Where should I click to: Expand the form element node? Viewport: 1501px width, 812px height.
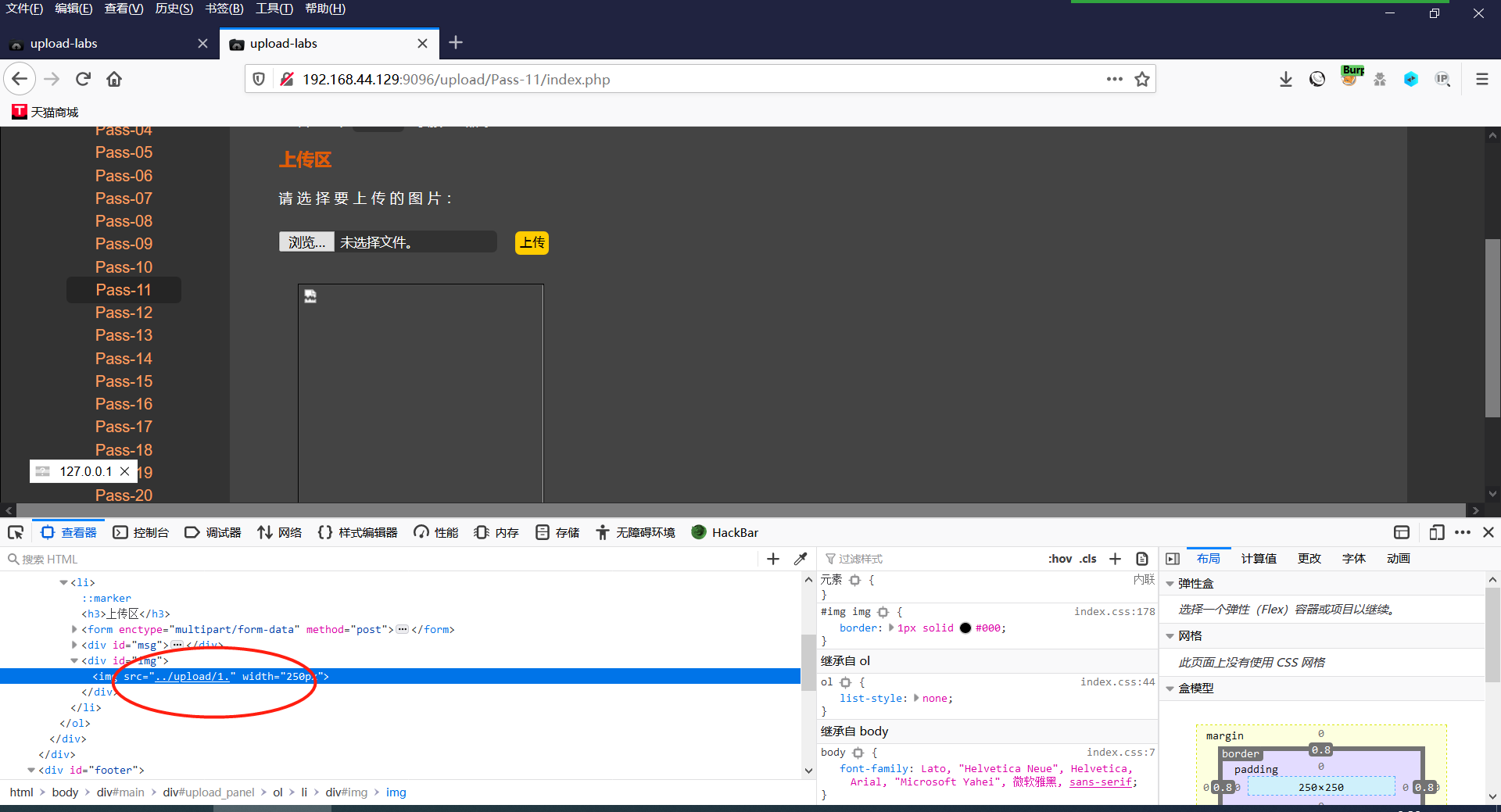75,629
